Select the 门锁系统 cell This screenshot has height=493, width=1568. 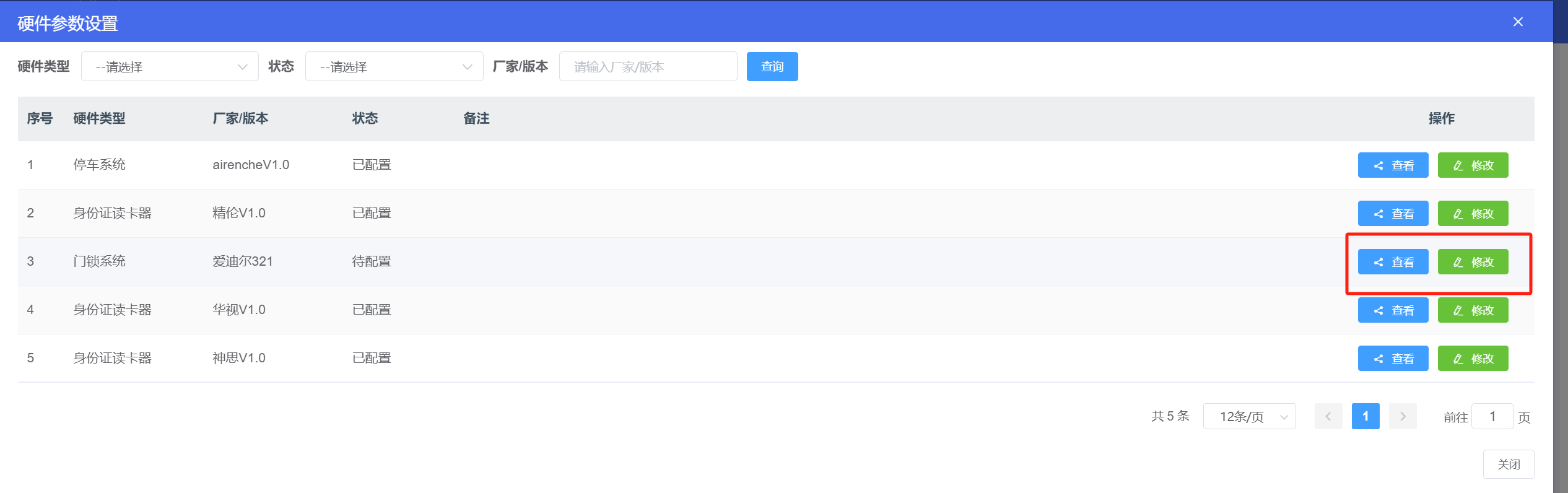tap(99, 261)
